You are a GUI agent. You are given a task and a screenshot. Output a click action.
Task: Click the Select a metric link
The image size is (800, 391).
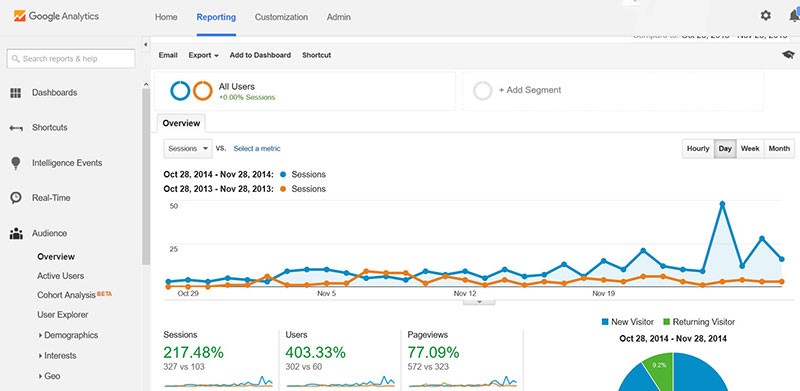coord(257,149)
